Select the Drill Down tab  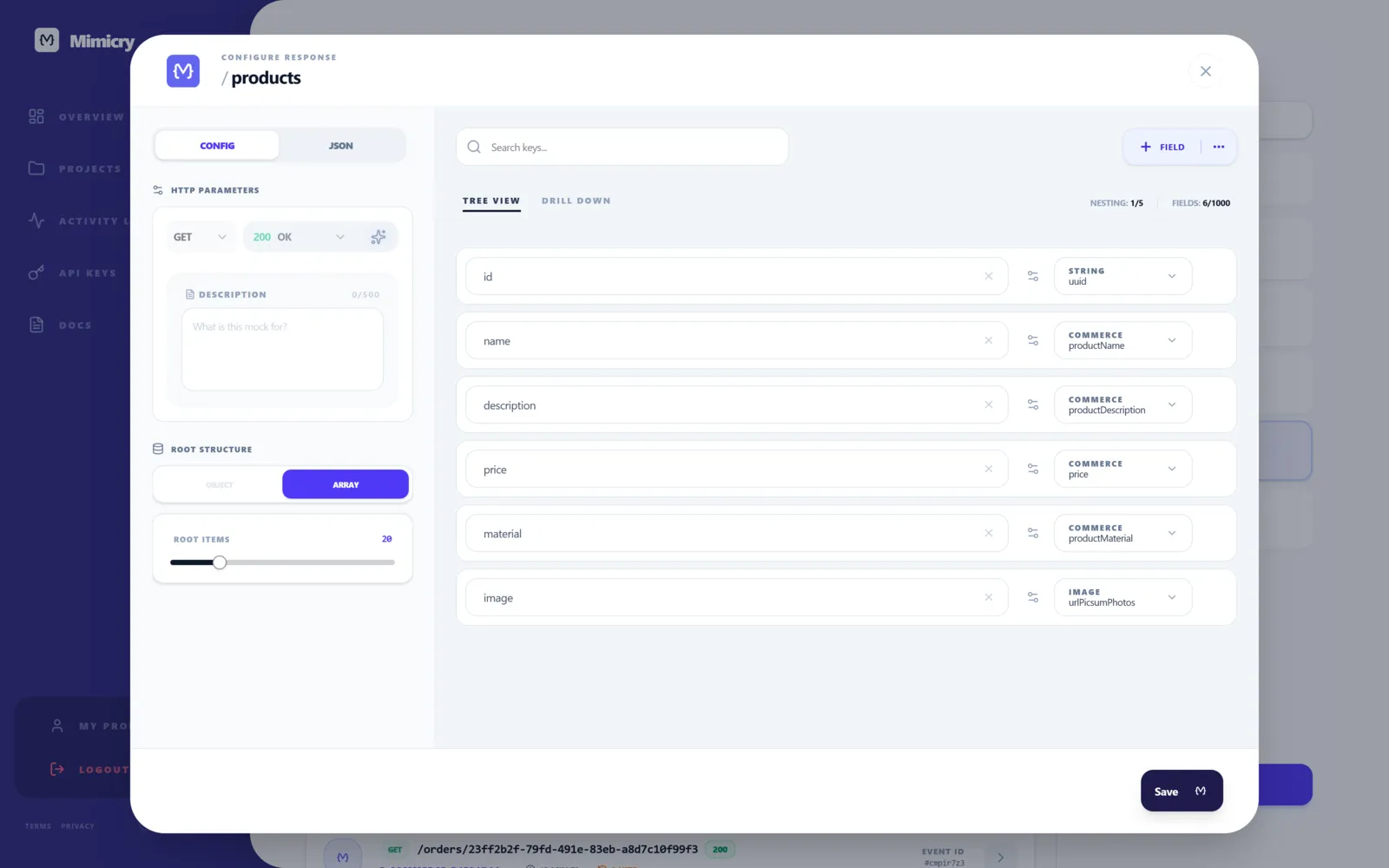click(x=576, y=201)
